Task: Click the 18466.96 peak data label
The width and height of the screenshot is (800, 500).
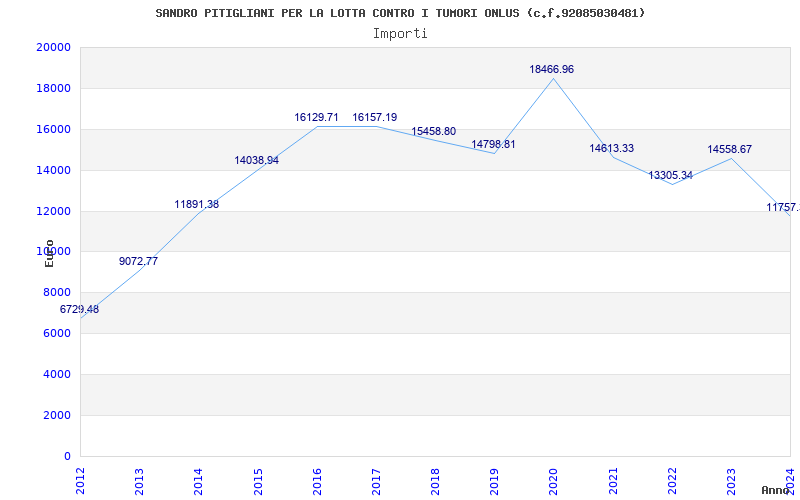Action: coord(551,70)
